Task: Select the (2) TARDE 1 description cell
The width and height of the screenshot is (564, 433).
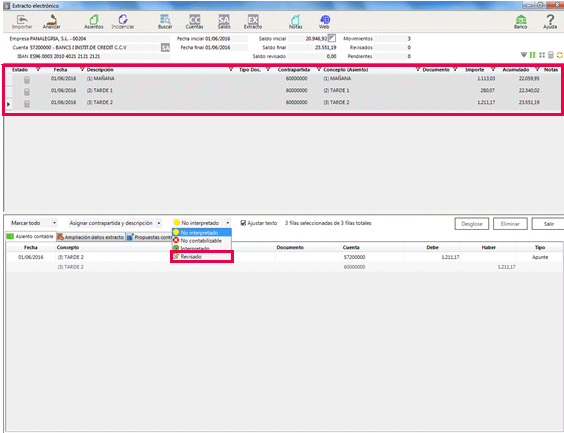Action: pyautogui.click(x=100, y=90)
